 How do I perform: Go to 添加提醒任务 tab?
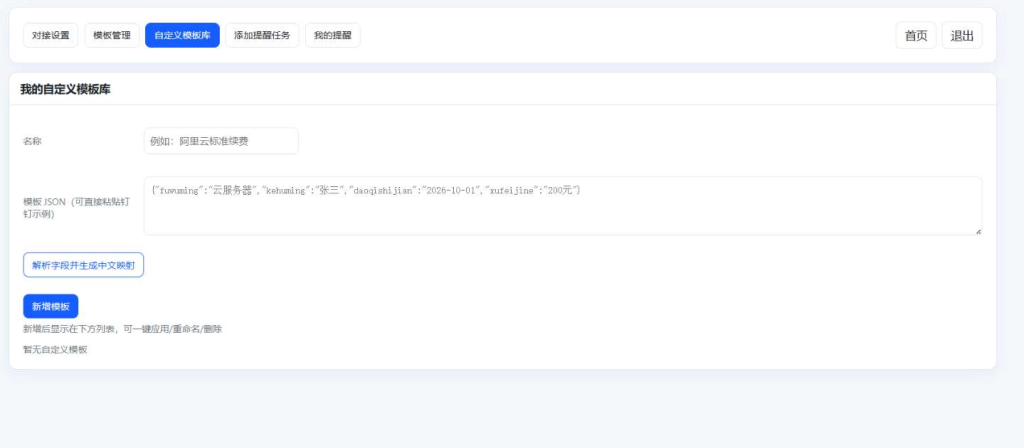click(x=263, y=35)
